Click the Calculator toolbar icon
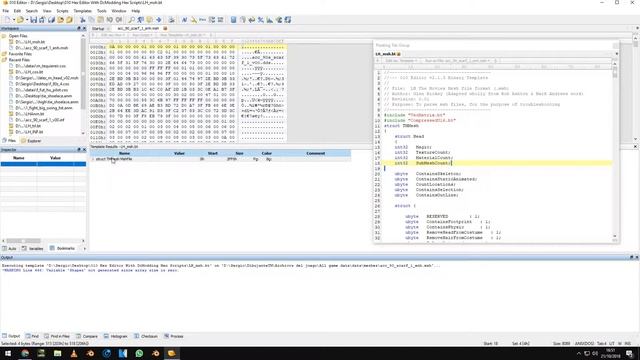The height and width of the screenshot is (360, 640). (x=233, y=20)
